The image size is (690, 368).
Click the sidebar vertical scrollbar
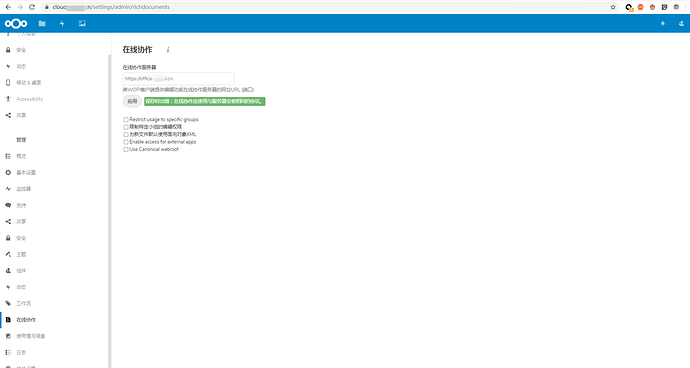(110, 210)
